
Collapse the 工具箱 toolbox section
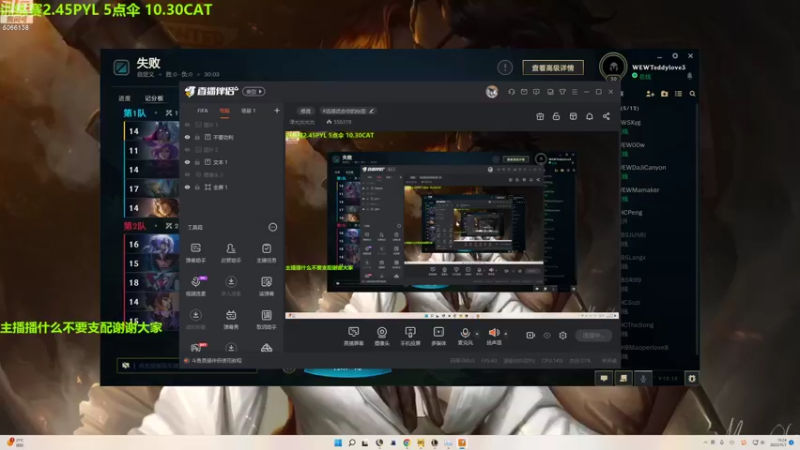click(x=273, y=227)
